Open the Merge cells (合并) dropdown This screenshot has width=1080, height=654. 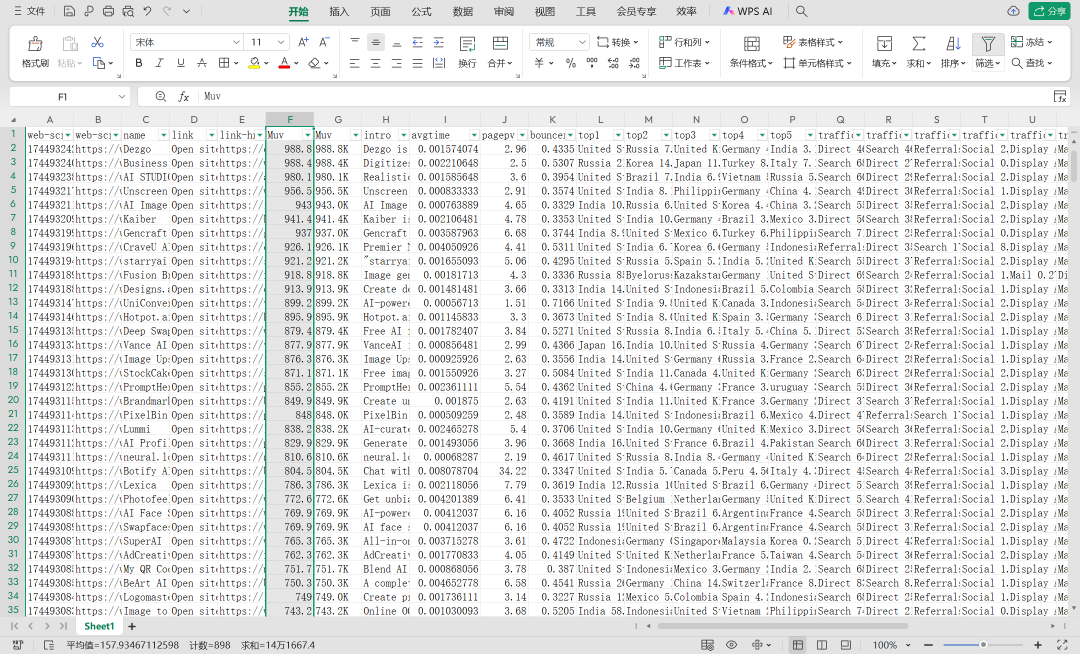500,63
